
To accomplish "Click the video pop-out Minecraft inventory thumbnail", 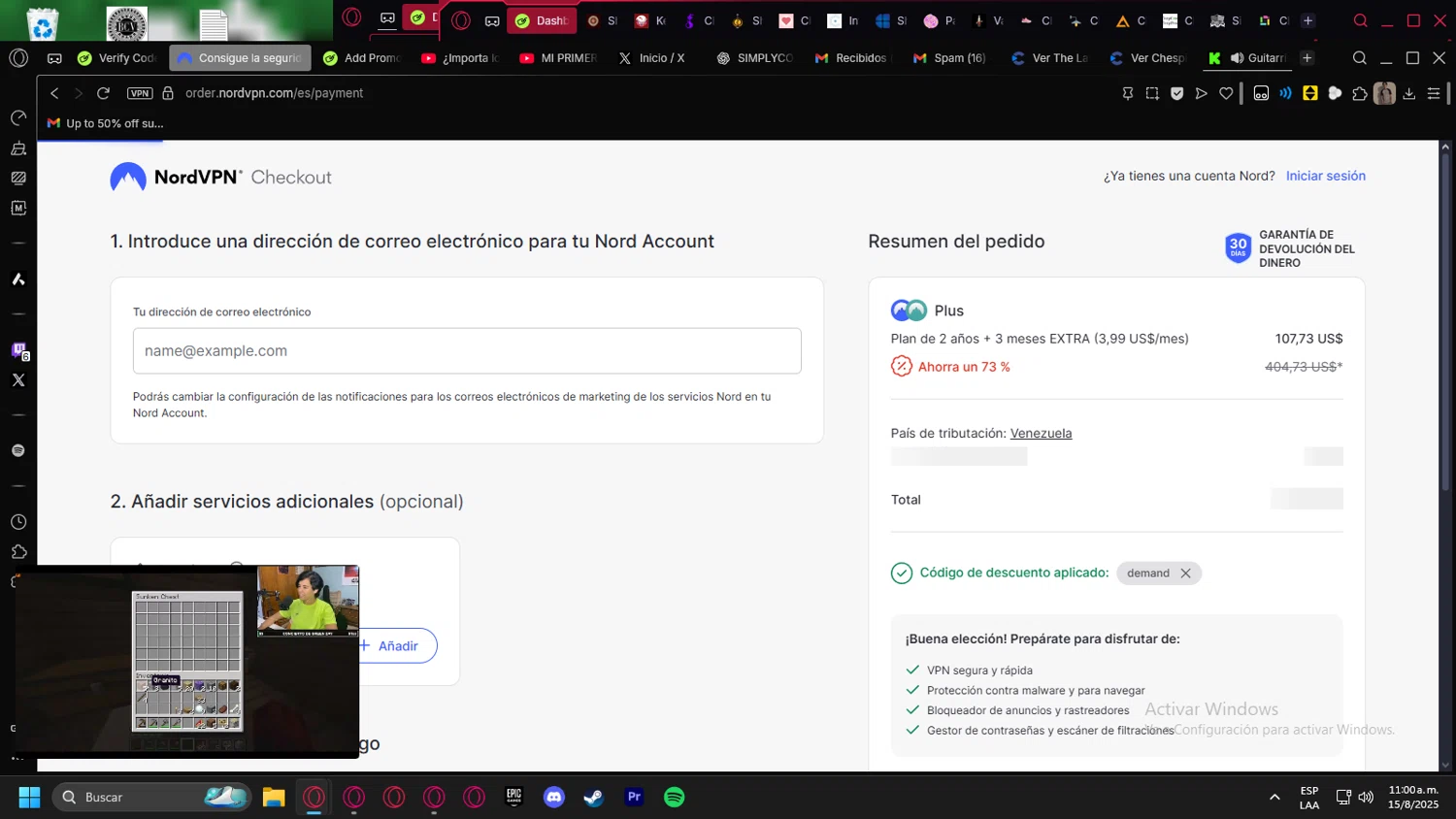I will [x=187, y=661].
